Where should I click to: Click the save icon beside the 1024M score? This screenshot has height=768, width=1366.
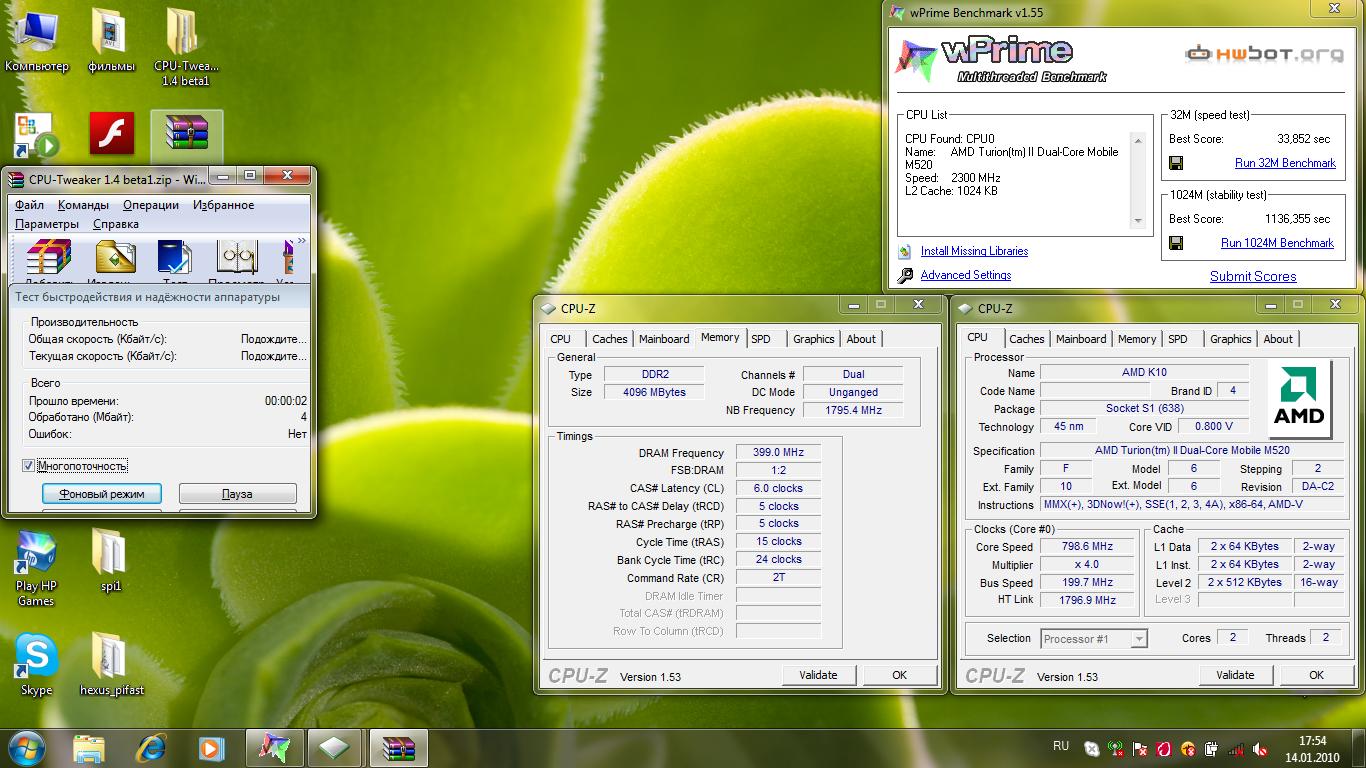pos(1176,243)
